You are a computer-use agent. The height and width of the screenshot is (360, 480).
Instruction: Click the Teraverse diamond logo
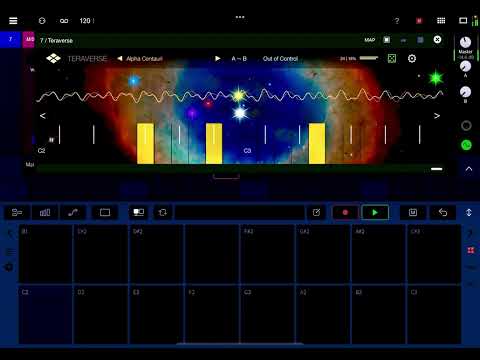point(53,59)
